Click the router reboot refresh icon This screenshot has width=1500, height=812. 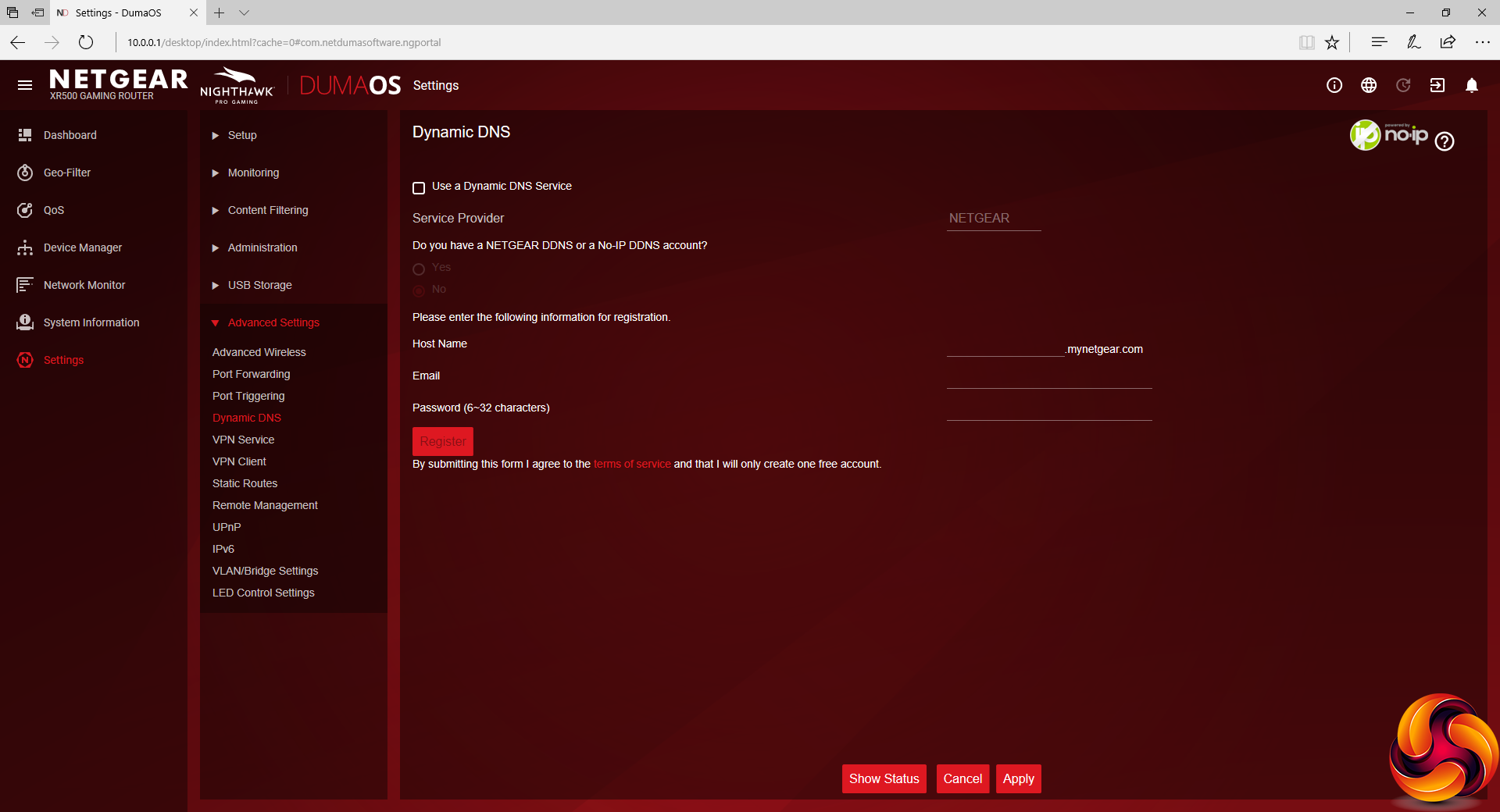coord(1403,85)
